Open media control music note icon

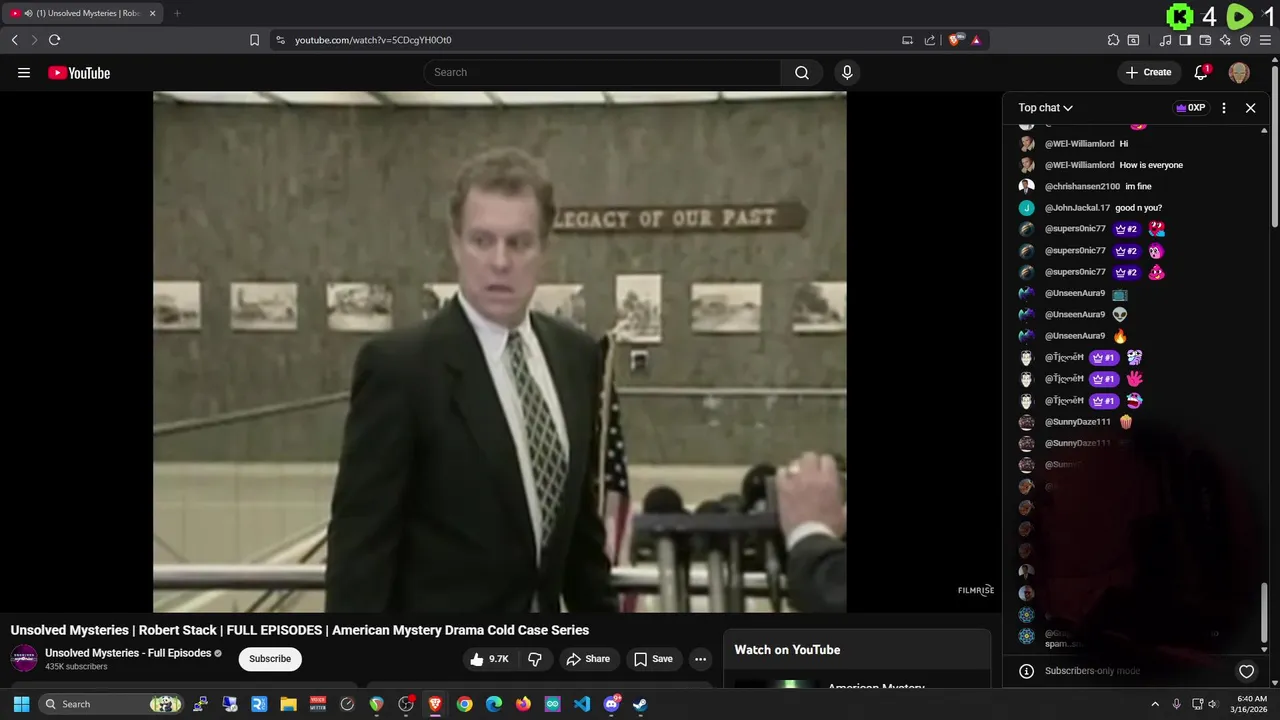click(1166, 40)
